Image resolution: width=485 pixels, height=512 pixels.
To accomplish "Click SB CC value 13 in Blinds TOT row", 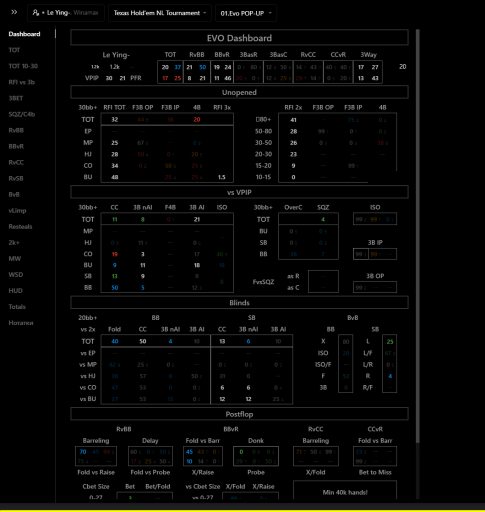I will point(222,341).
